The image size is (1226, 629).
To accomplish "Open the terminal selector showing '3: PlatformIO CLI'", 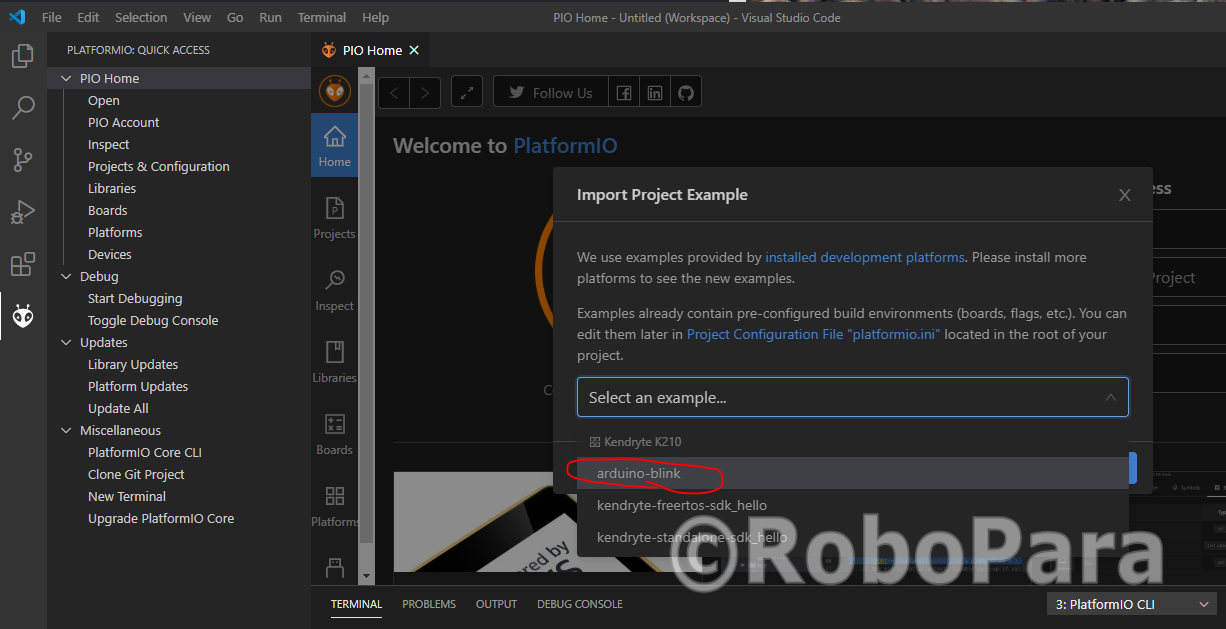I will [x=1131, y=603].
